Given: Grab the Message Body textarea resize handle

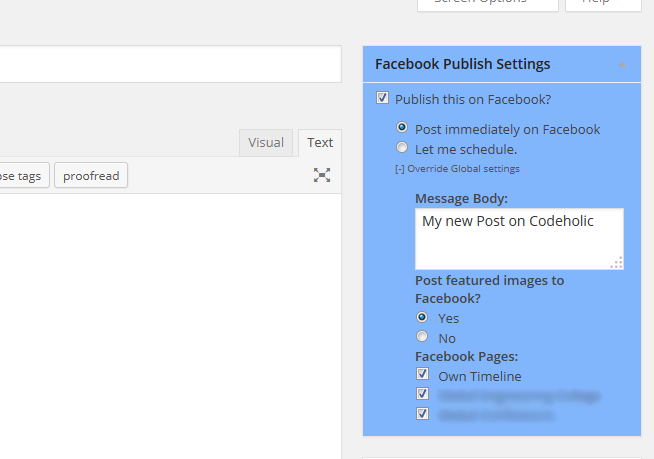Looking at the screenshot, I should 617,263.
